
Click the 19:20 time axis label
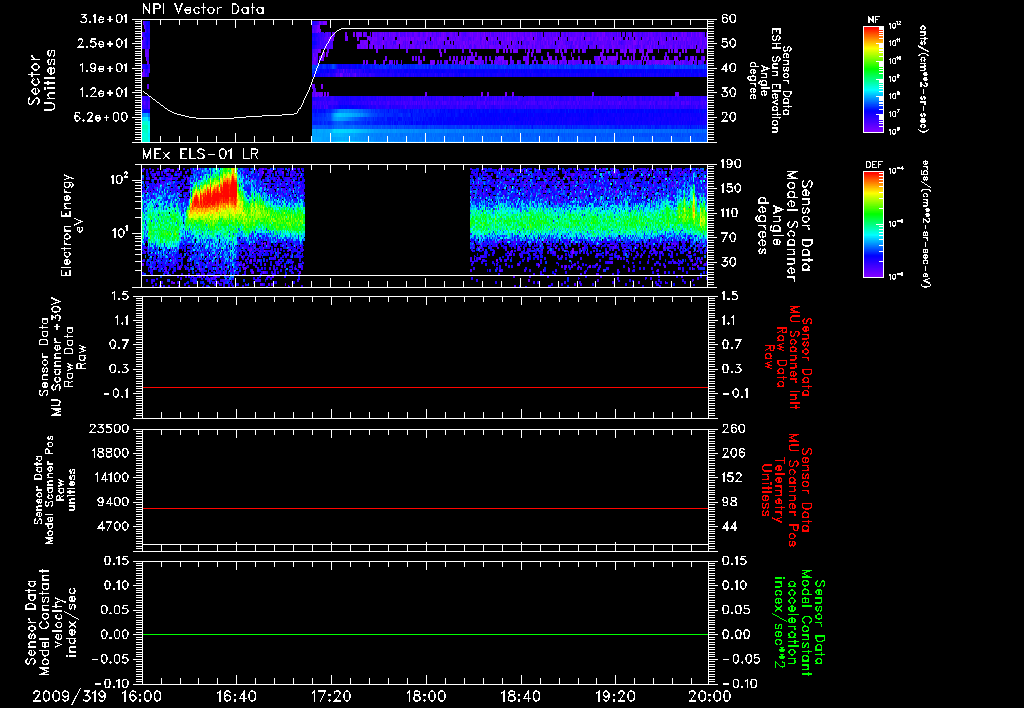(x=615, y=696)
